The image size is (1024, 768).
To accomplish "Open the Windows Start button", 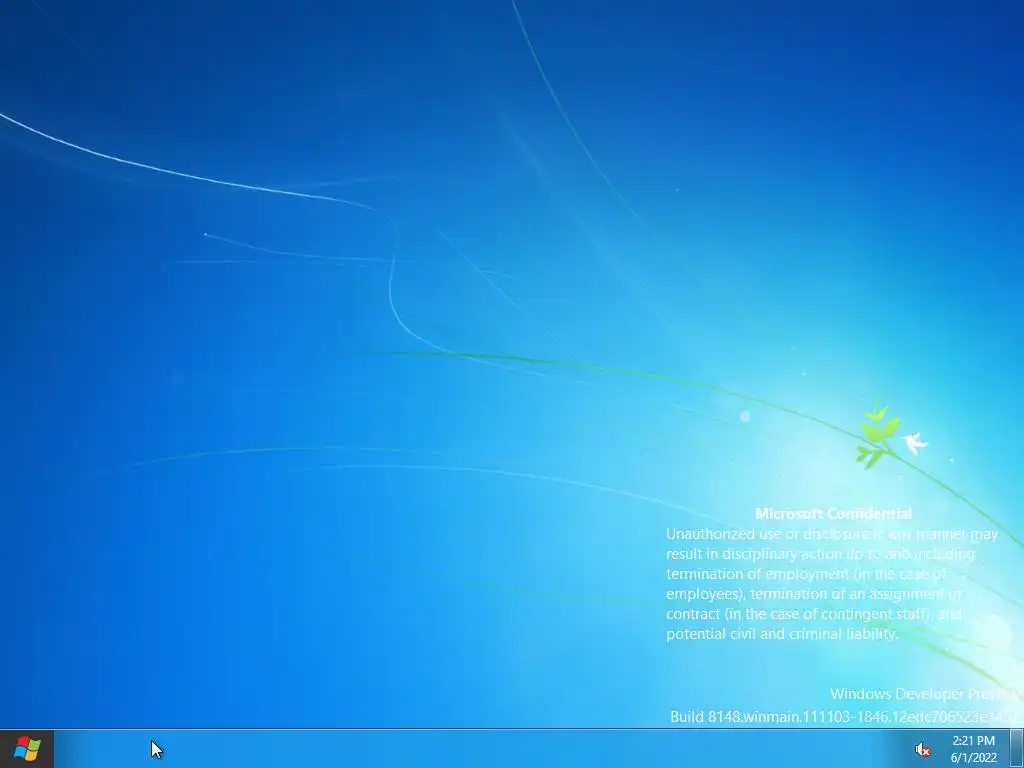I will (x=27, y=748).
